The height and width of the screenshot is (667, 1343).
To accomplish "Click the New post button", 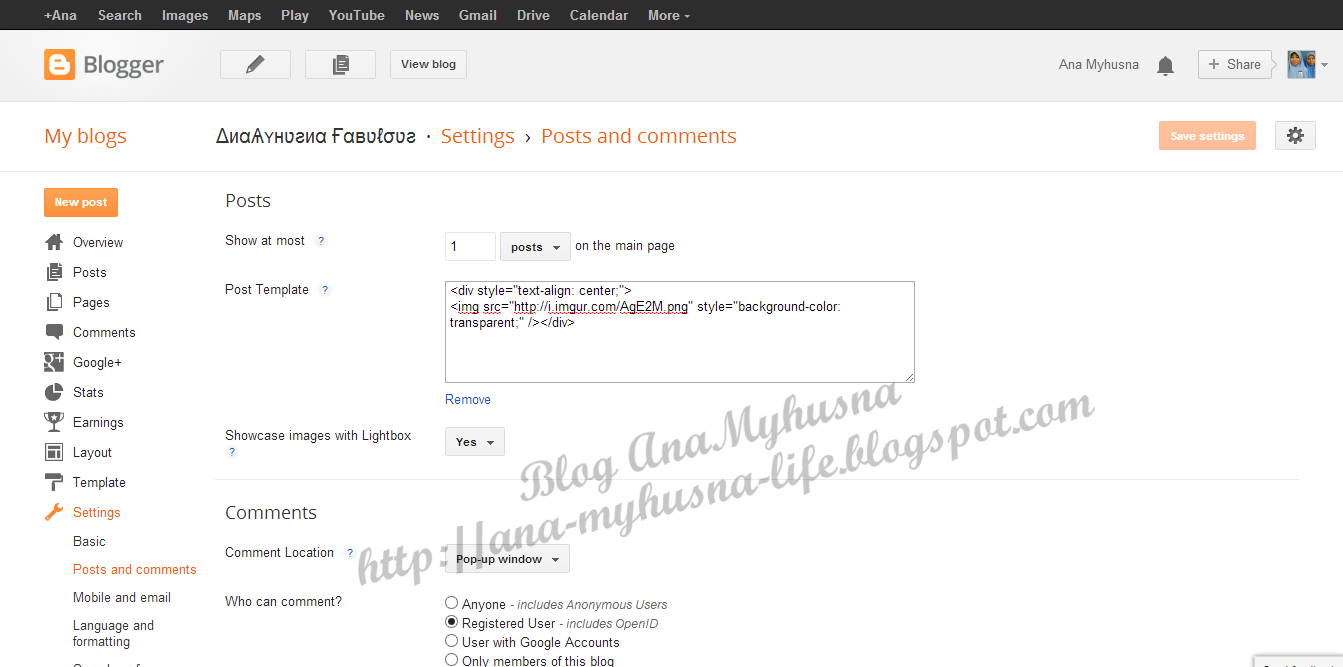I will tap(81, 202).
